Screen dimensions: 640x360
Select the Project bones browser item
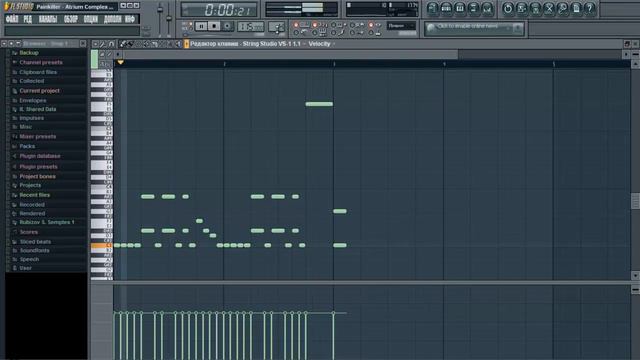click(x=38, y=176)
